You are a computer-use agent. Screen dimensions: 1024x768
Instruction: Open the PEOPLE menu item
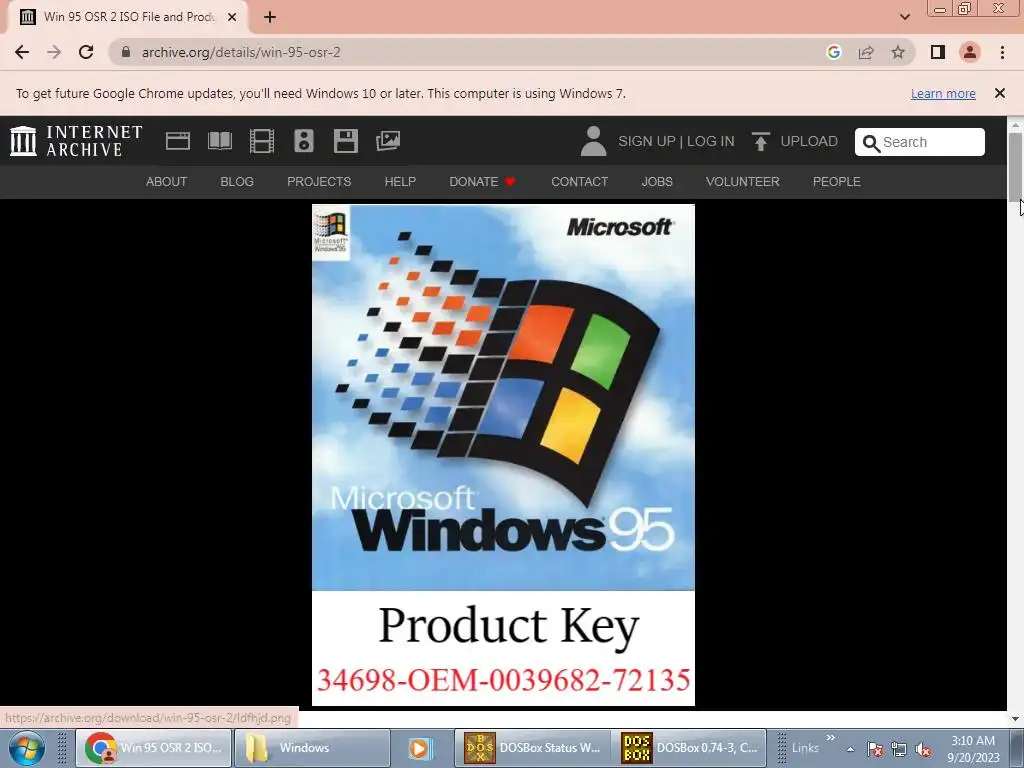(x=837, y=182)
